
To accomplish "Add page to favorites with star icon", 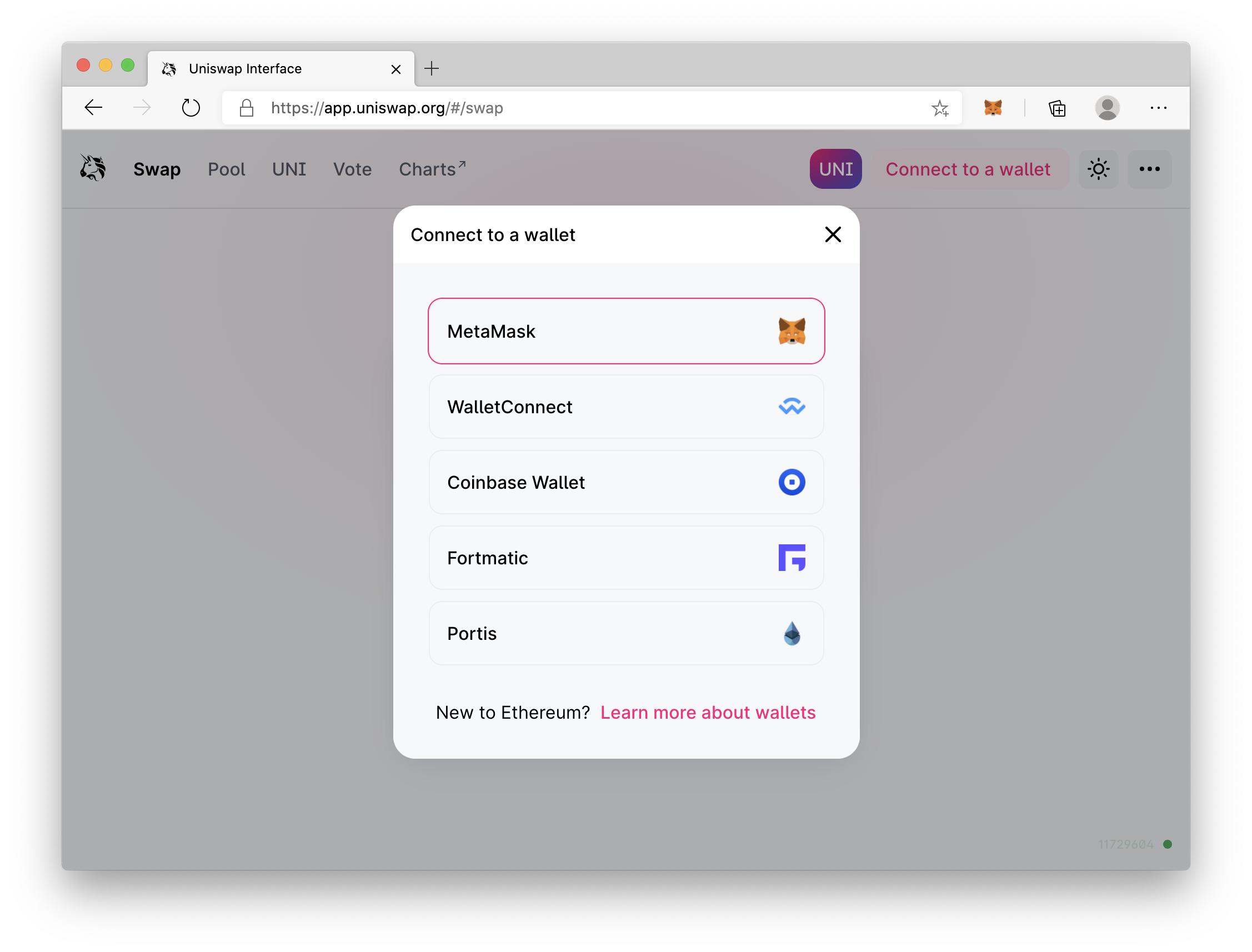I will [939, 108].
